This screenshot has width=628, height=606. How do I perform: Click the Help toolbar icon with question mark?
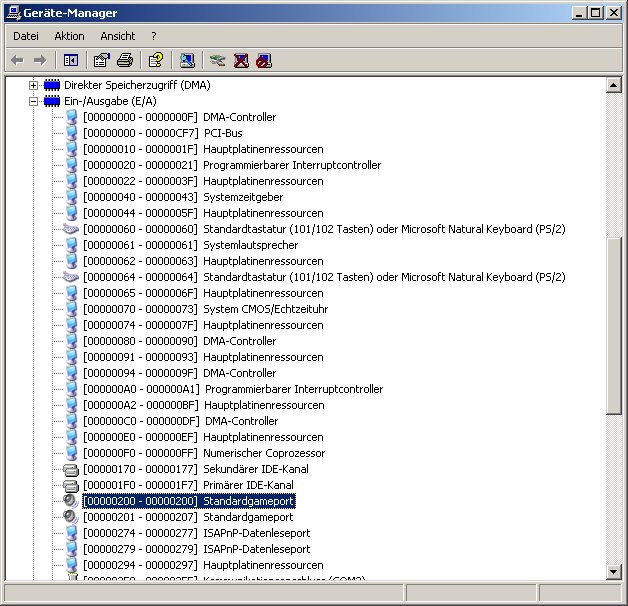[156, 60]
